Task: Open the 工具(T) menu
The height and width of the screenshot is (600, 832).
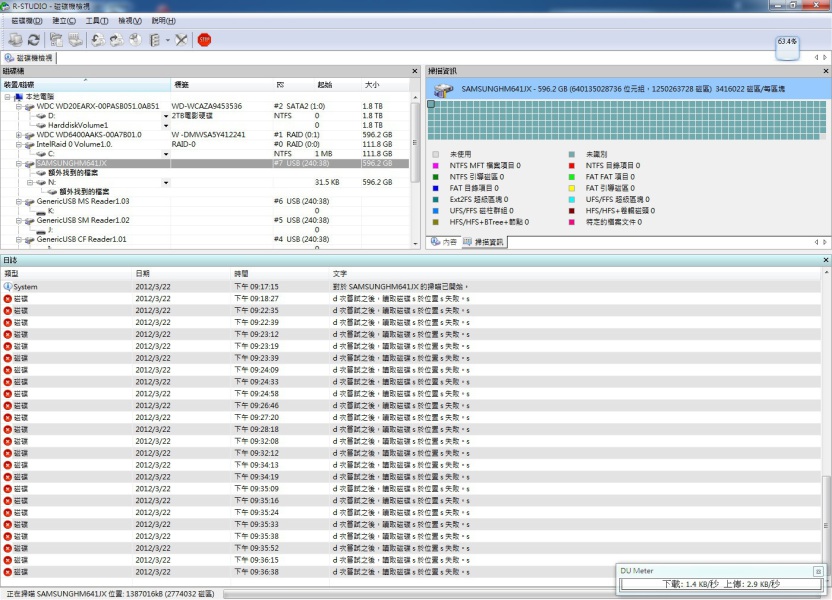Action: point(97,21)
